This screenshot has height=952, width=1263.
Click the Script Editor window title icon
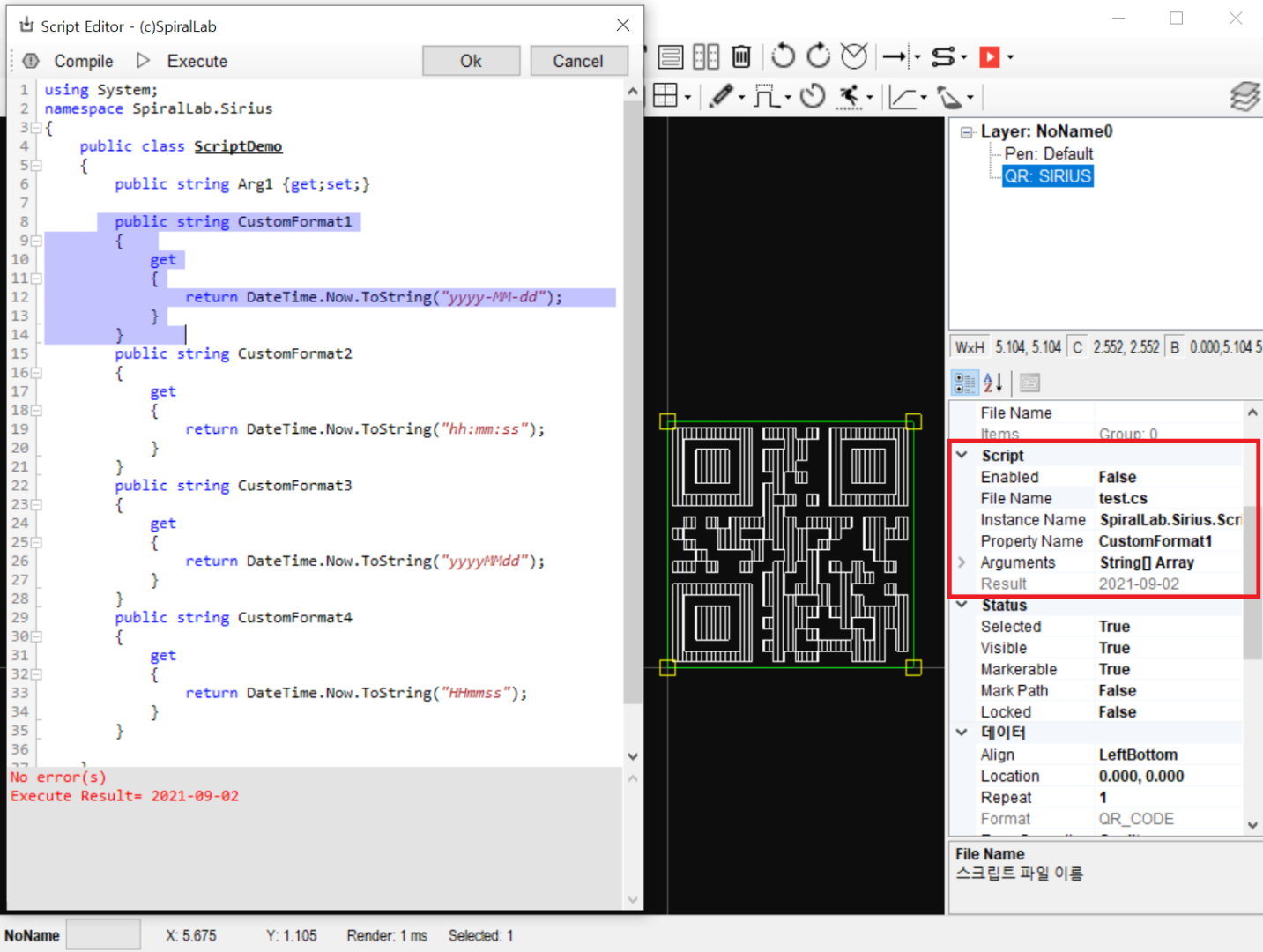[x=26, y=25]
